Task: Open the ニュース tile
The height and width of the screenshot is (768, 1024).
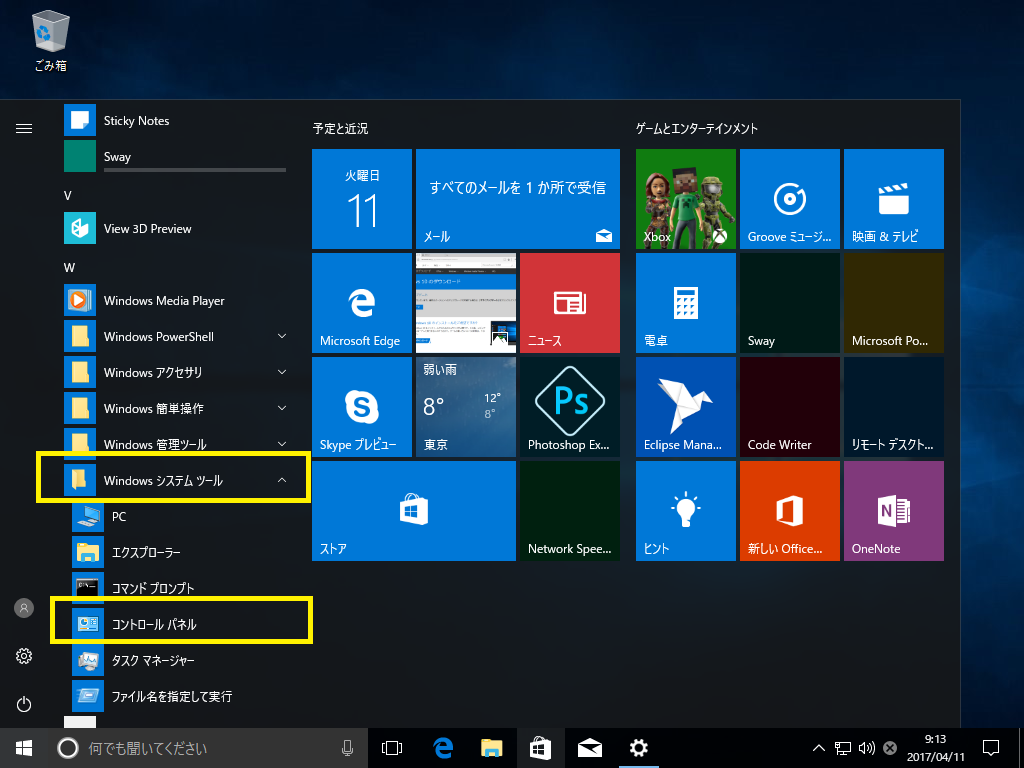Action: coord(570,303)
